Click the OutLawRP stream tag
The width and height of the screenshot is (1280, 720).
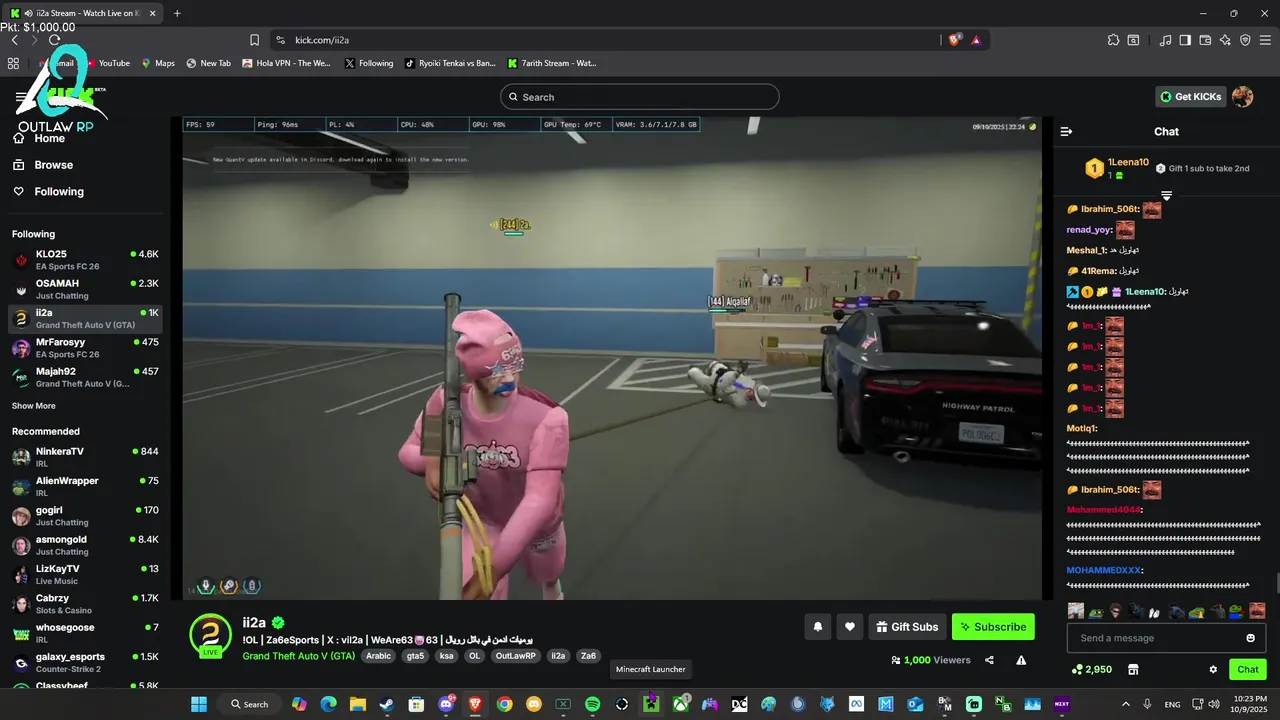516,656
